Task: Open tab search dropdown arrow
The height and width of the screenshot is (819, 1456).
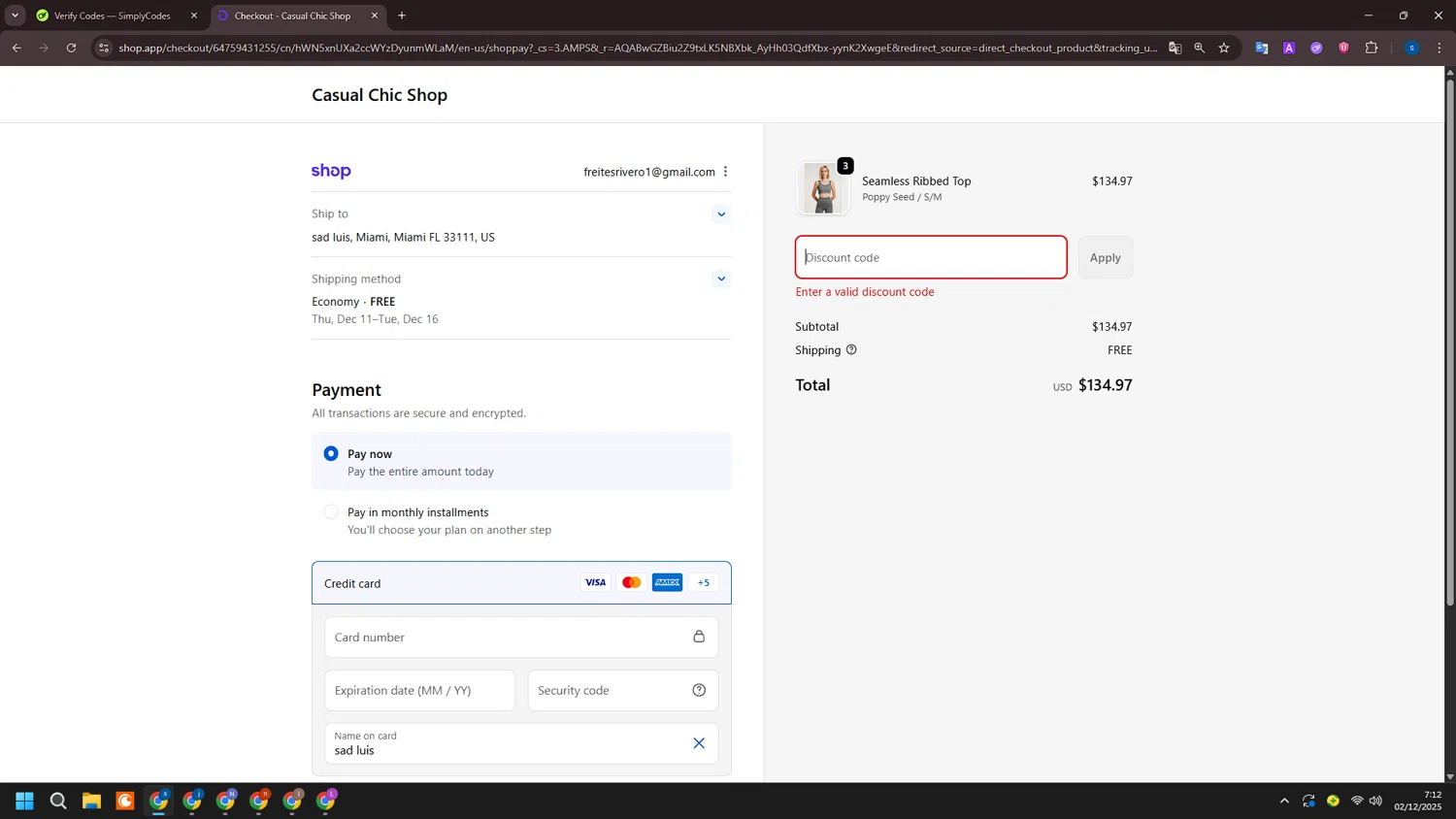Action: pyautogui.click(x=15, y=16)
